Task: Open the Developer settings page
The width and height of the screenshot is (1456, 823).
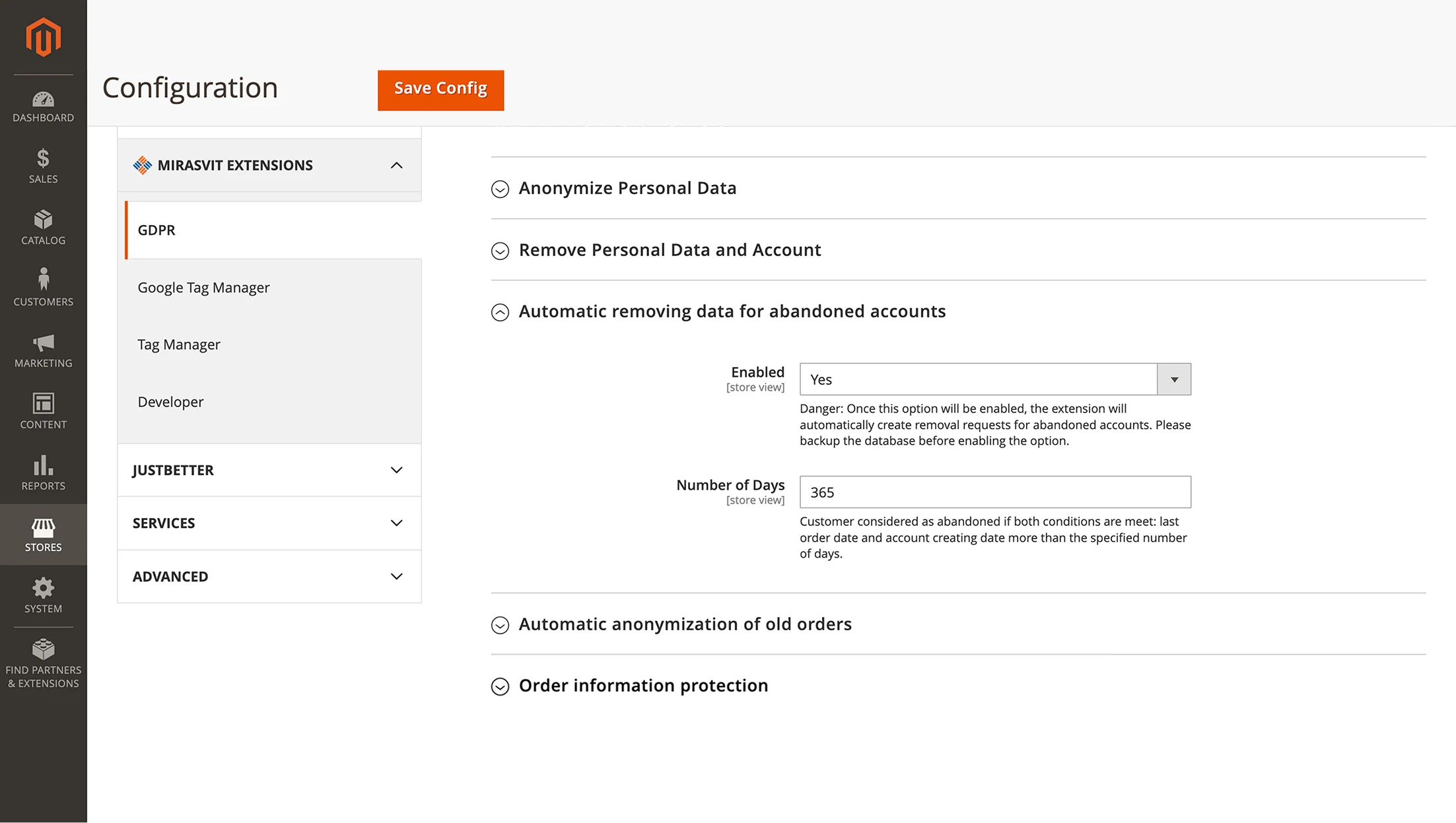Action: (x=170, y=401)
